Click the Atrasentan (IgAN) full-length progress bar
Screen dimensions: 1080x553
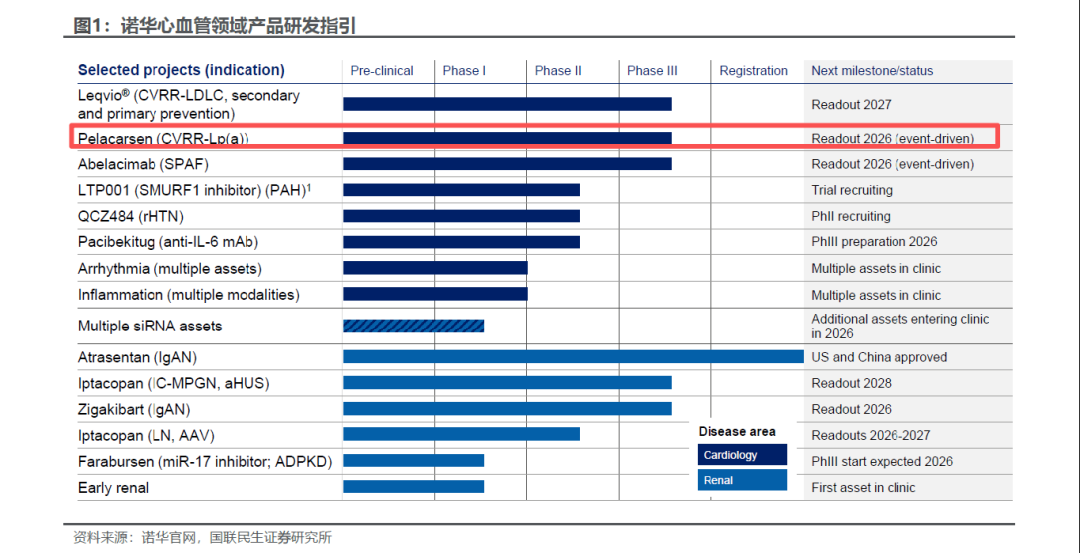click(x=573, y=357)
